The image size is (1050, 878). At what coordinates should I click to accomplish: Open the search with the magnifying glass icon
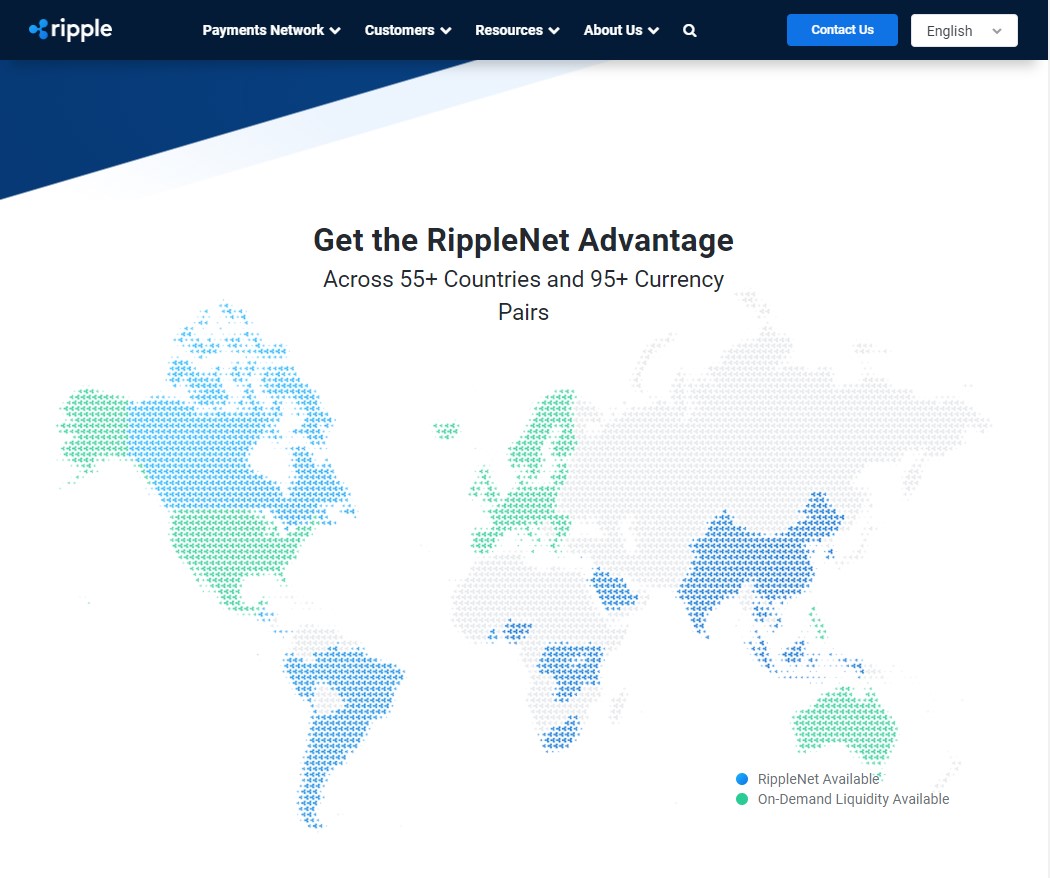[689, 30]
